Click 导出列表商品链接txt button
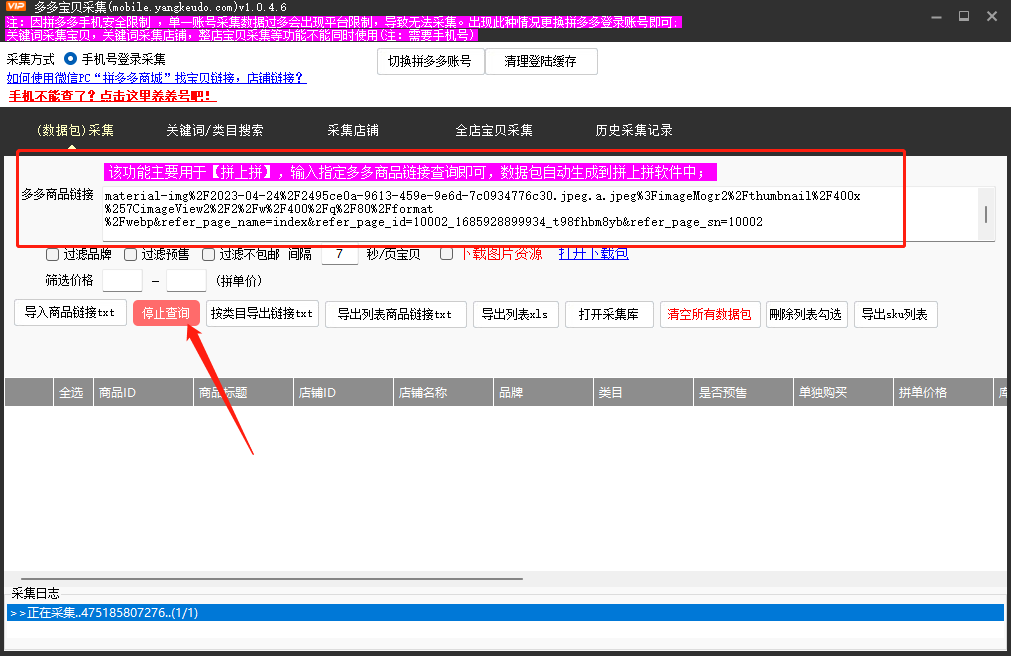1011x656 pixels. [x=396, y=314]
